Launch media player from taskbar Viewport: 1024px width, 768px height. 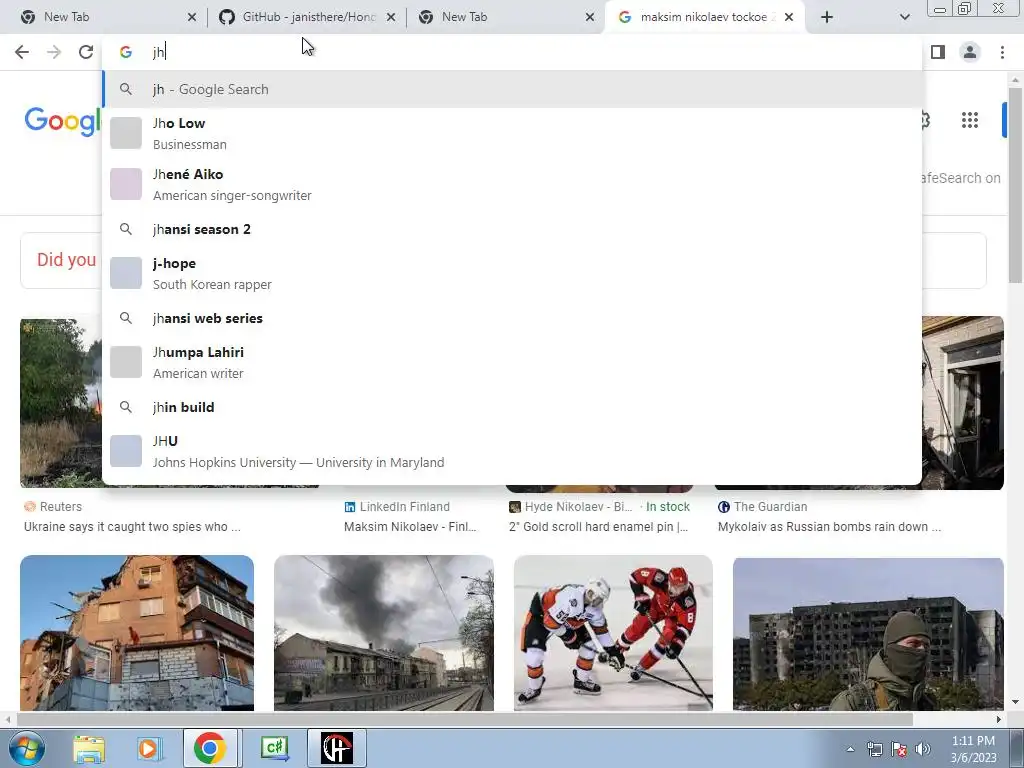tap(149, 748)
